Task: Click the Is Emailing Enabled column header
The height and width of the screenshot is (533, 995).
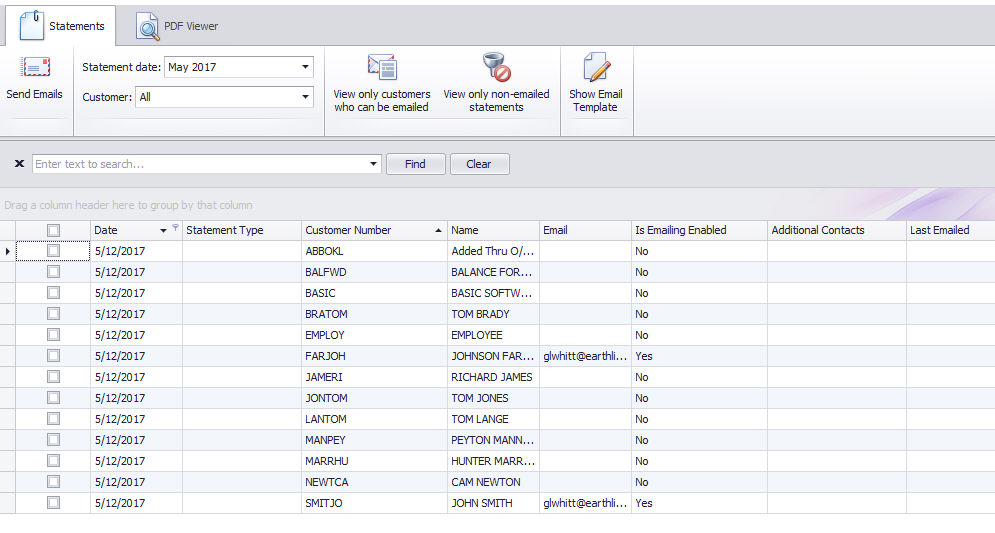Action: point(699,230)
